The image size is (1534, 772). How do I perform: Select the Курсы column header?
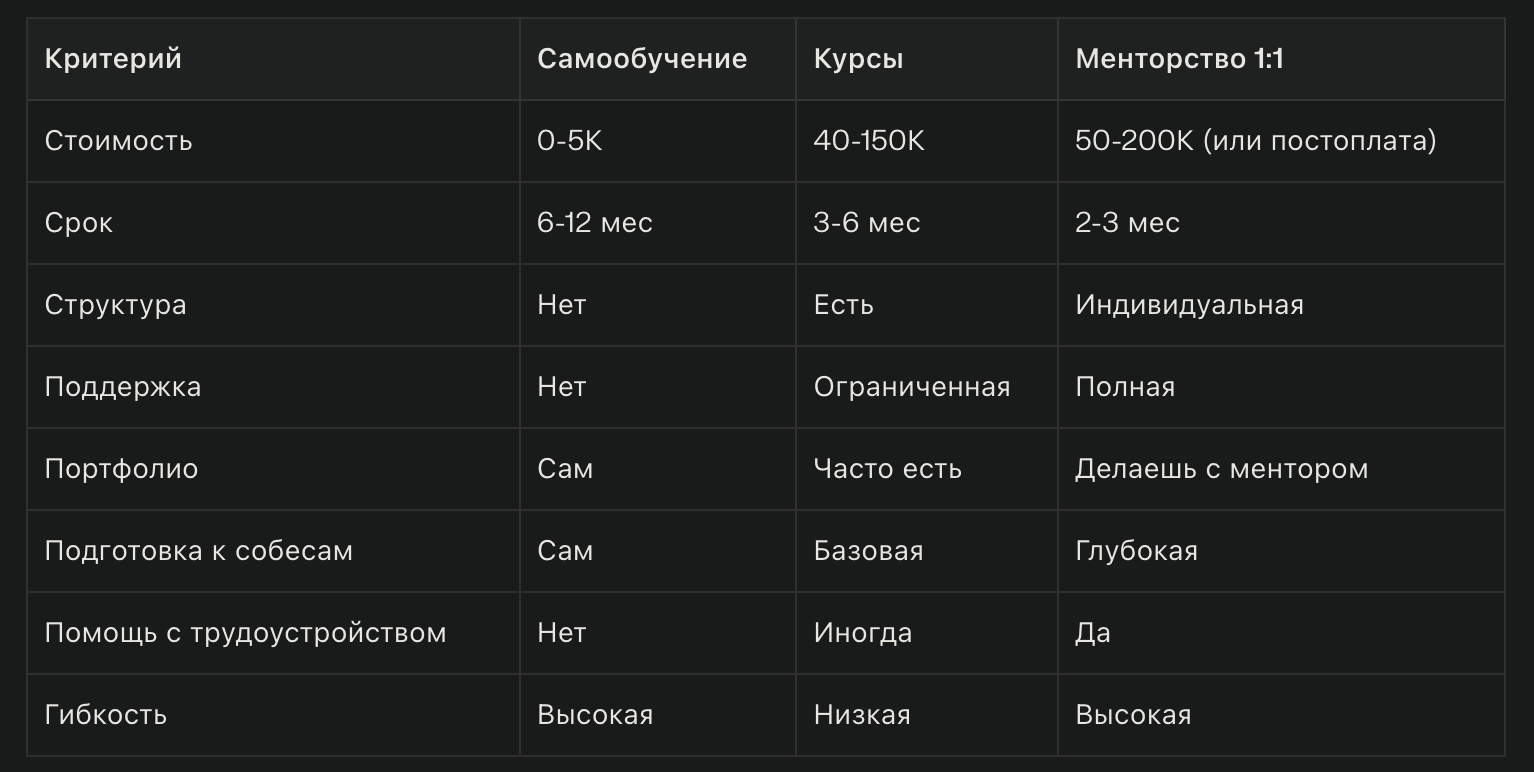coord(858,59)
